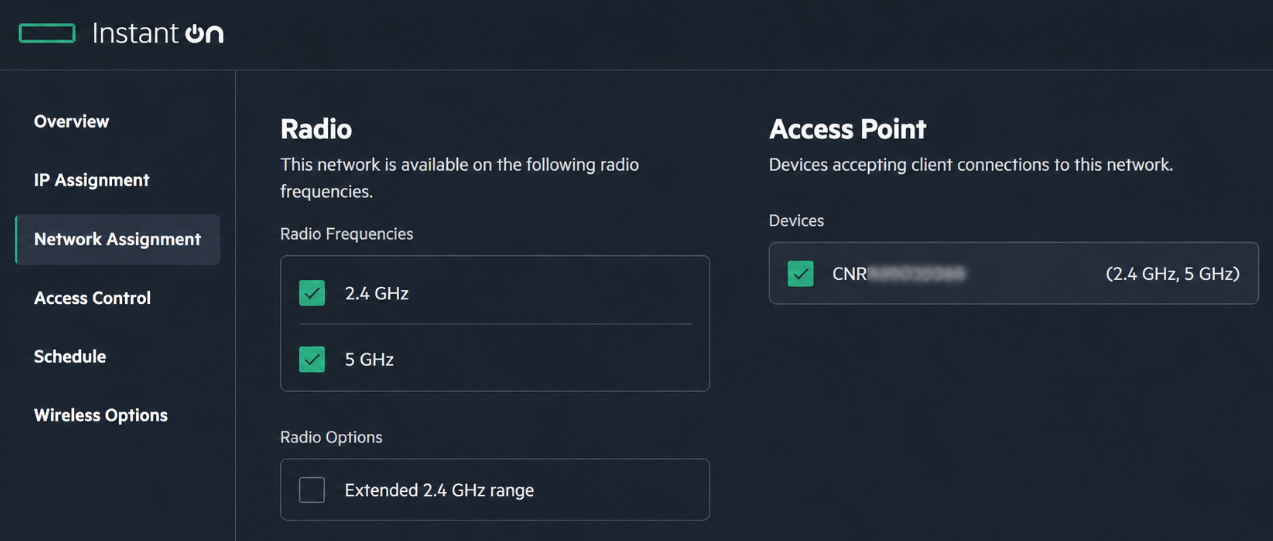Click the CNR device serial name
The height and width of the screenshot is (541, 1273).
898,273
